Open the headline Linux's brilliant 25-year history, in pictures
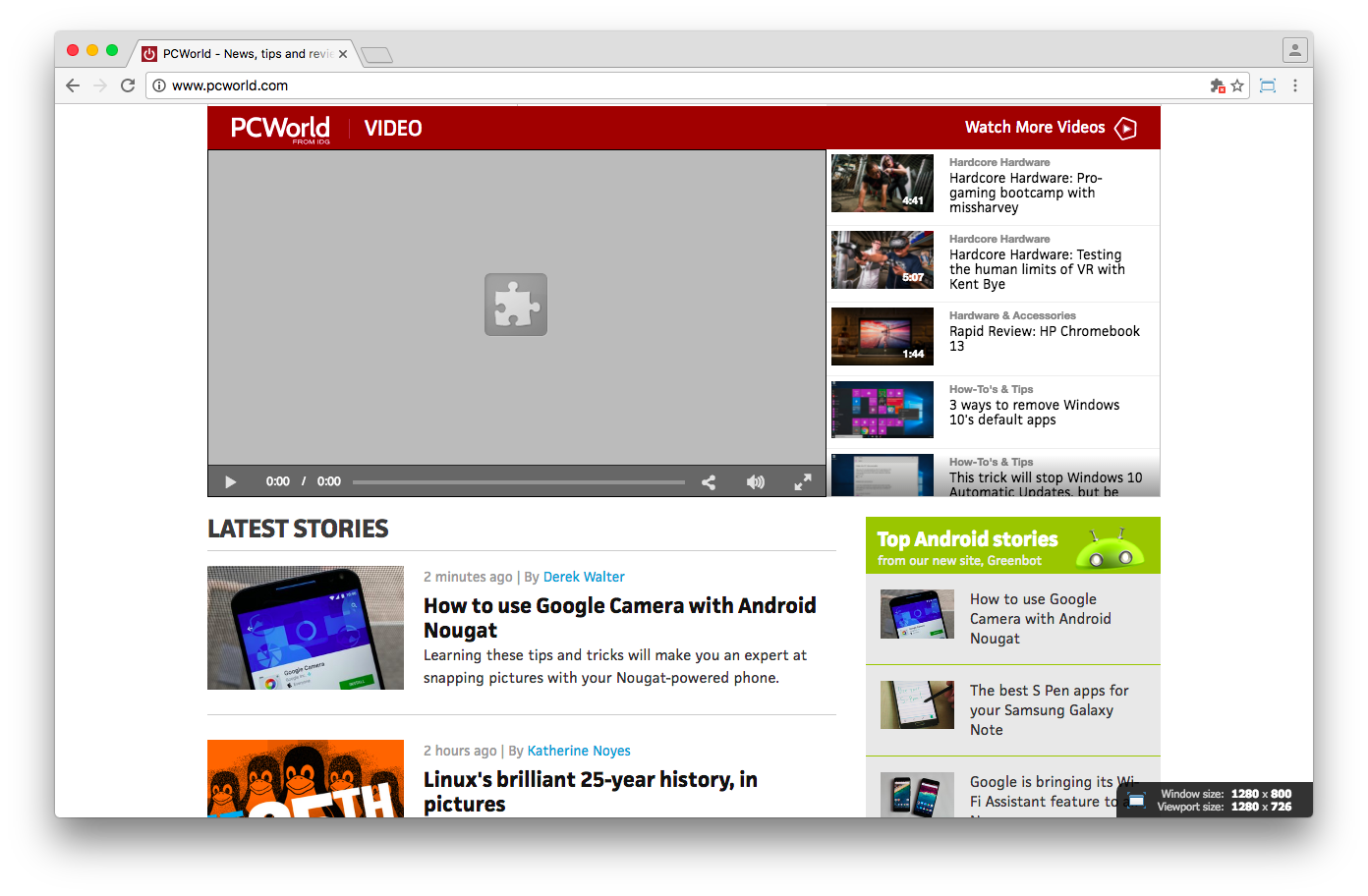This screenshot has height=896, width=1368. 591,792
